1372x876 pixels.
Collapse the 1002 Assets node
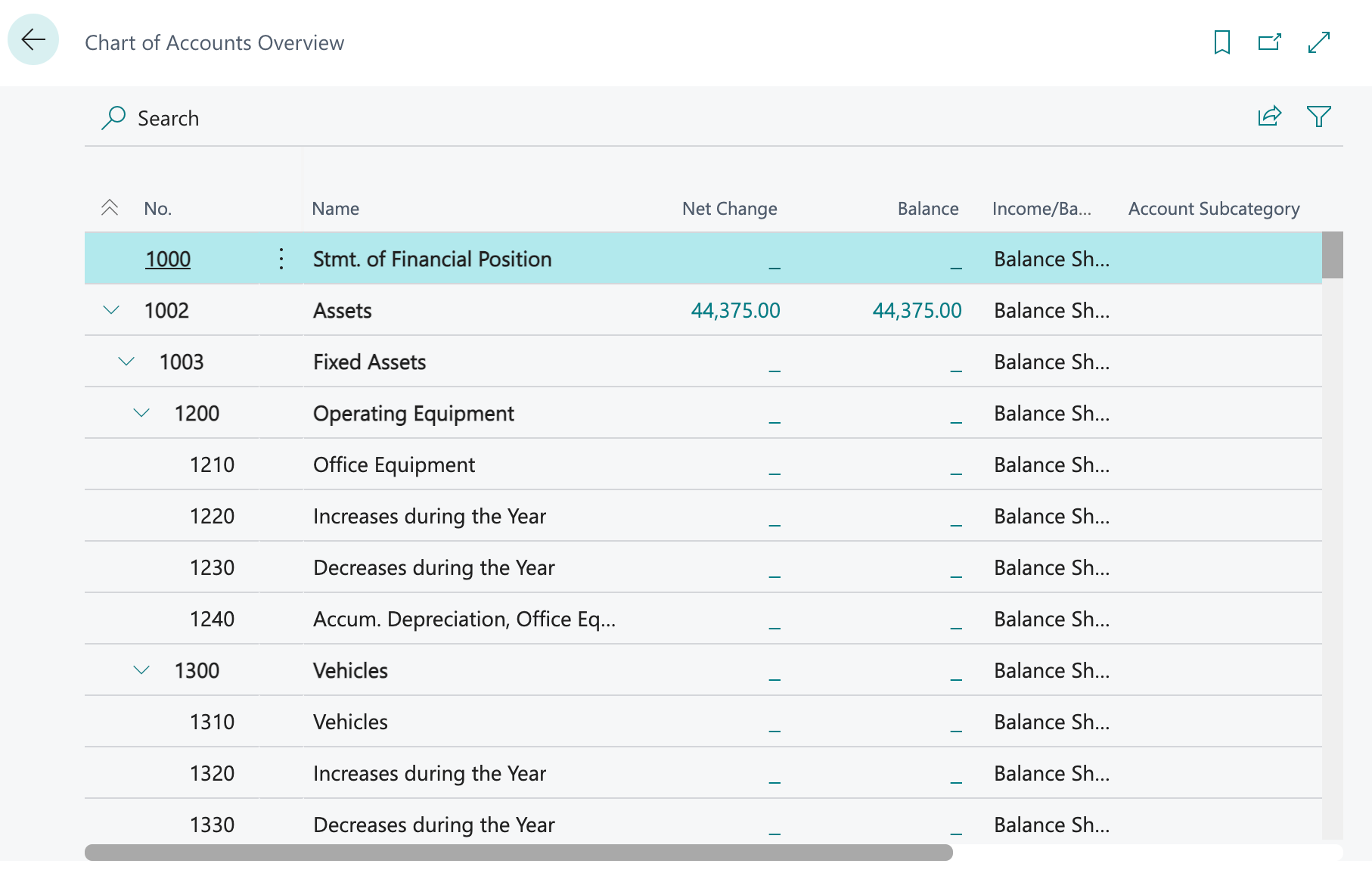(111, 310)
